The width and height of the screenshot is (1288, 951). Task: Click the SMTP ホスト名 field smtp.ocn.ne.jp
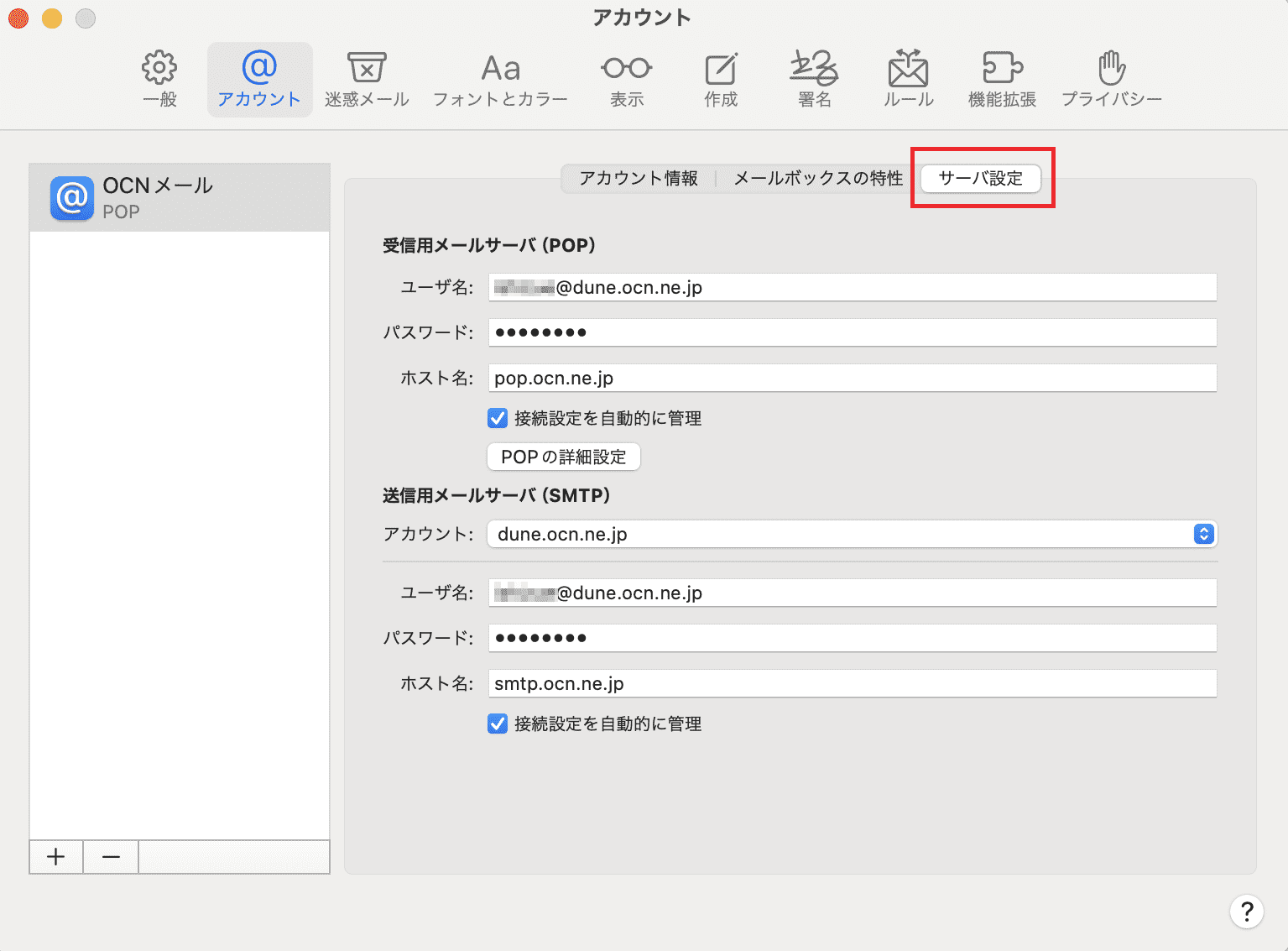[x=853, y=683]
